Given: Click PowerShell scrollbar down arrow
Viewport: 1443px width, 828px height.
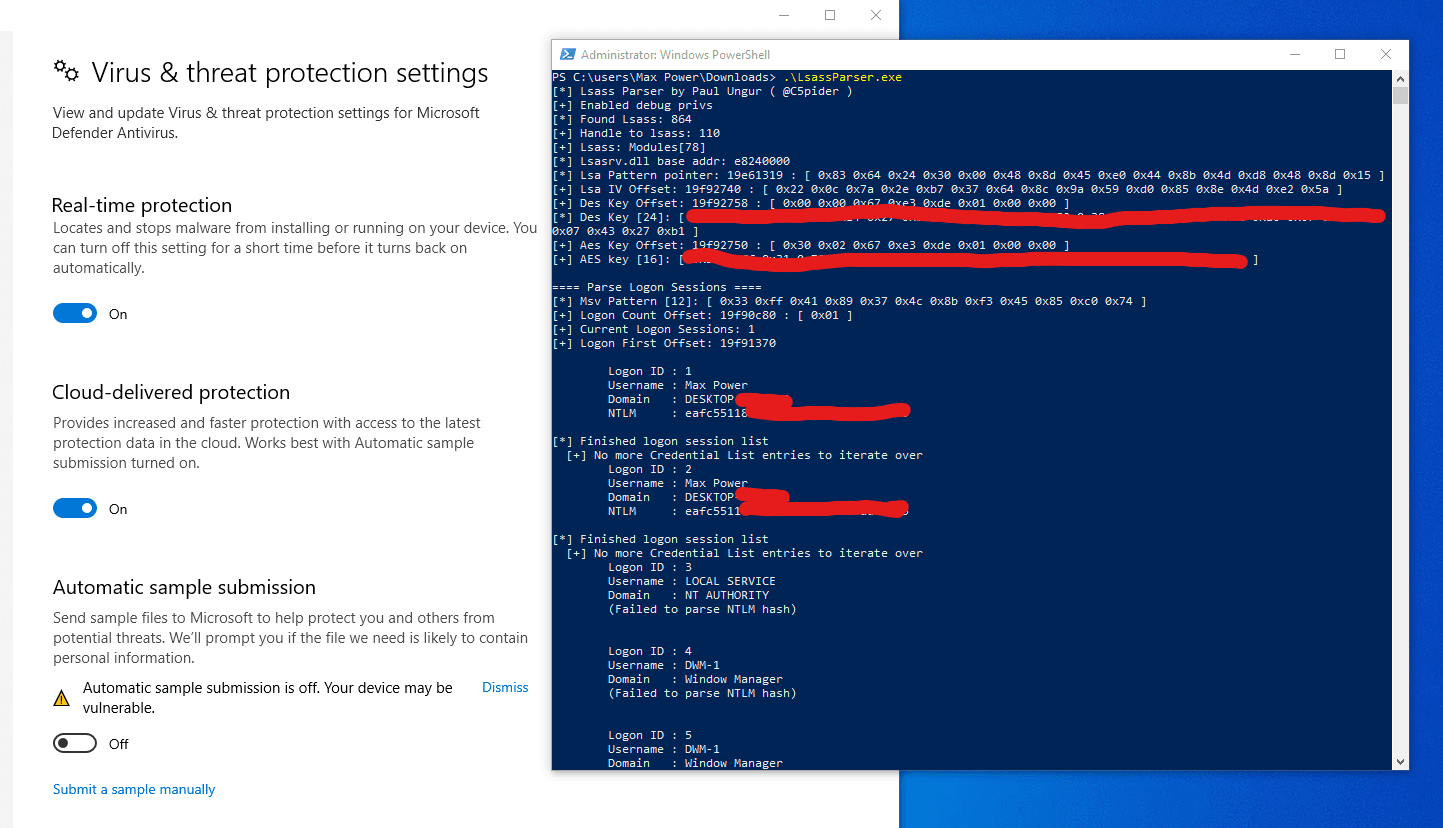Looking at the screenshot, I should click(x=1400, y=762).
